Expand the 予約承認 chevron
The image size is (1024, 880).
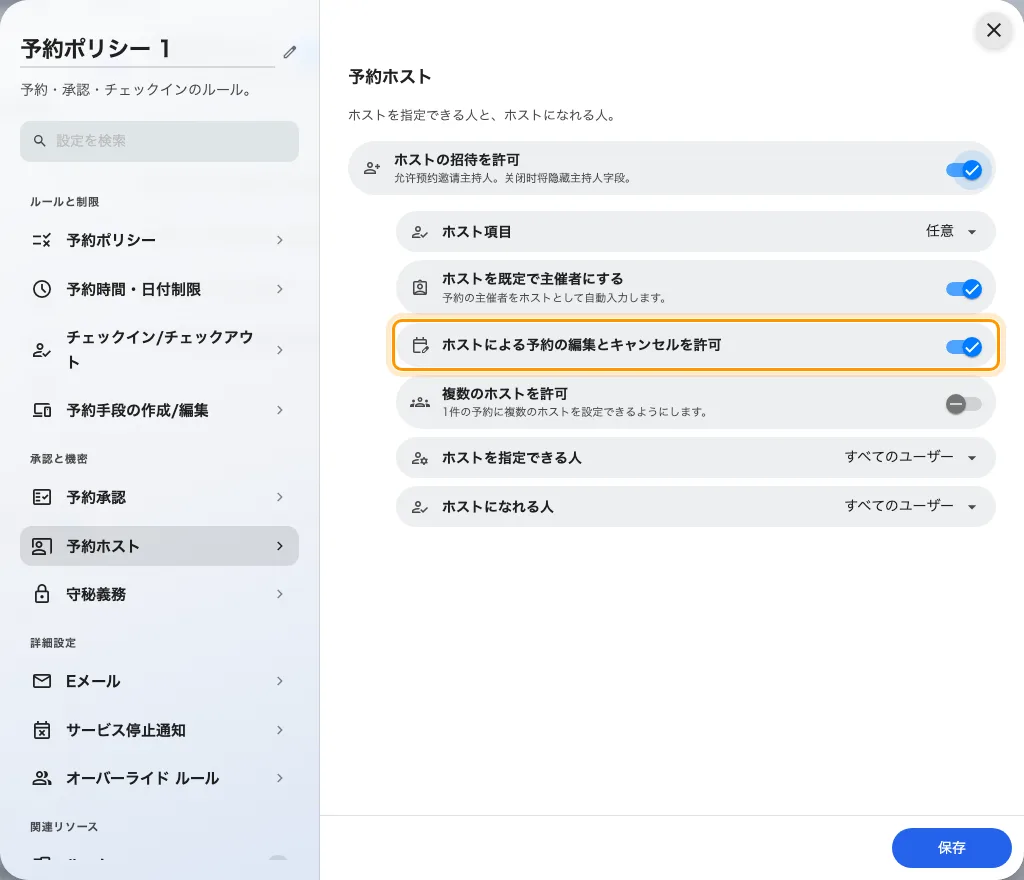click(x=280, y=497)
